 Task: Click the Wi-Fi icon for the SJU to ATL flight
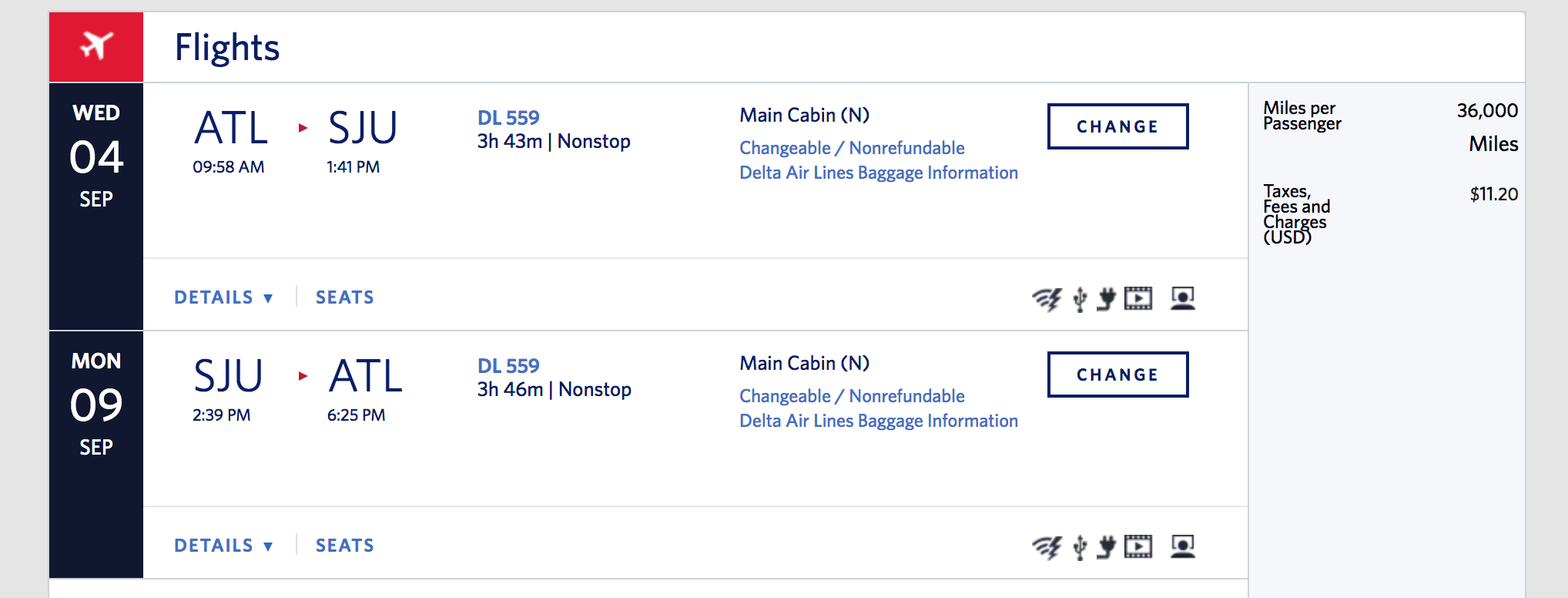tap(1047, 547)
